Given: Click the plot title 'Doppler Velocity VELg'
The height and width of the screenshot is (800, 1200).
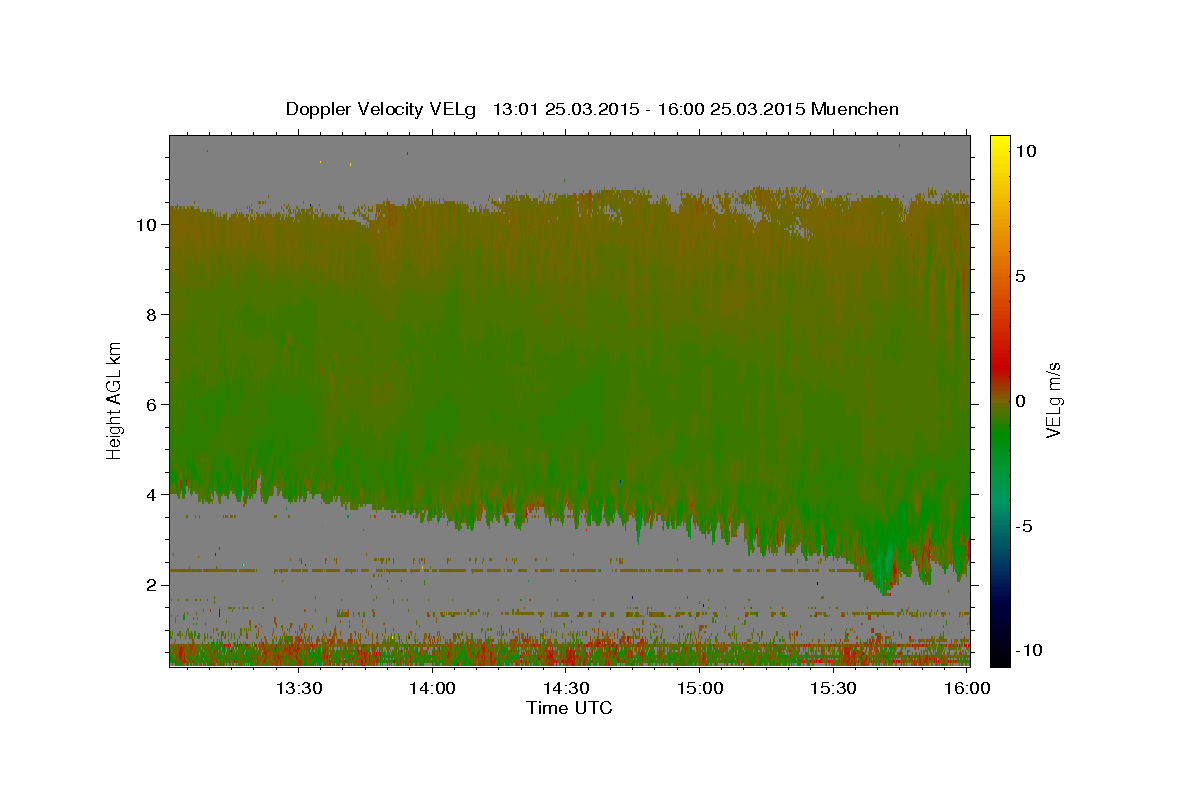Looking at the screenshot, I should [x=381, y=109].
